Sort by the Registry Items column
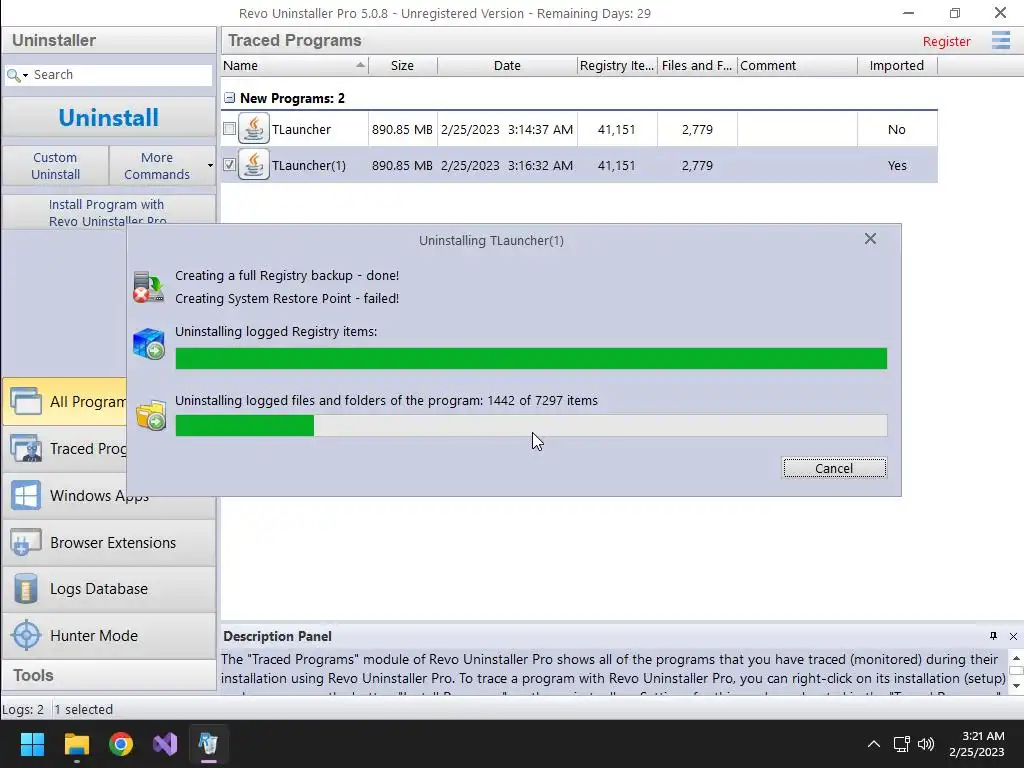 point(616,65)
